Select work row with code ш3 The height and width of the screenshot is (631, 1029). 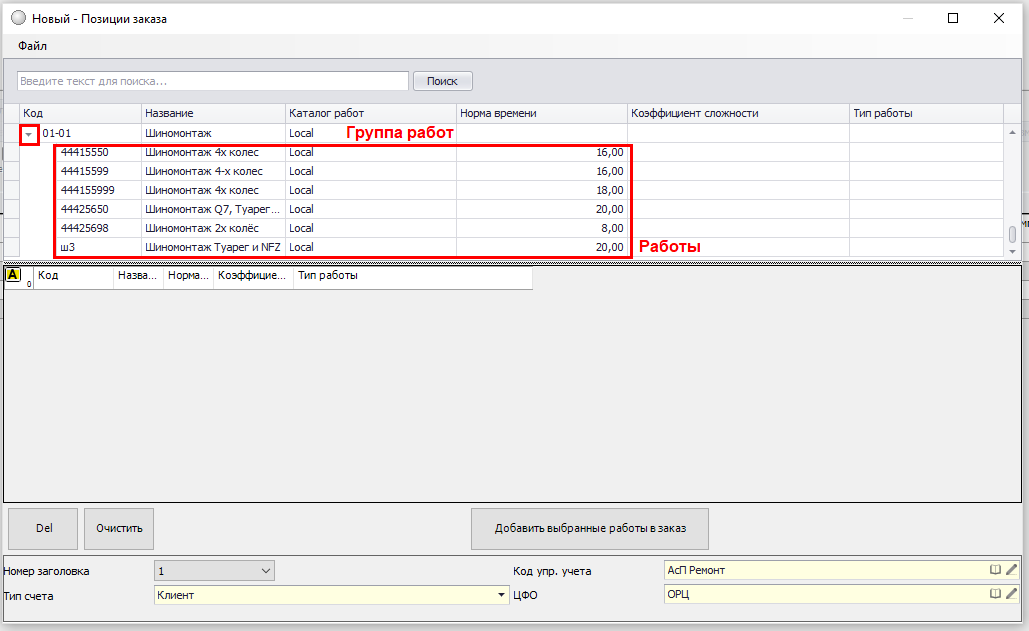[68, 247]
